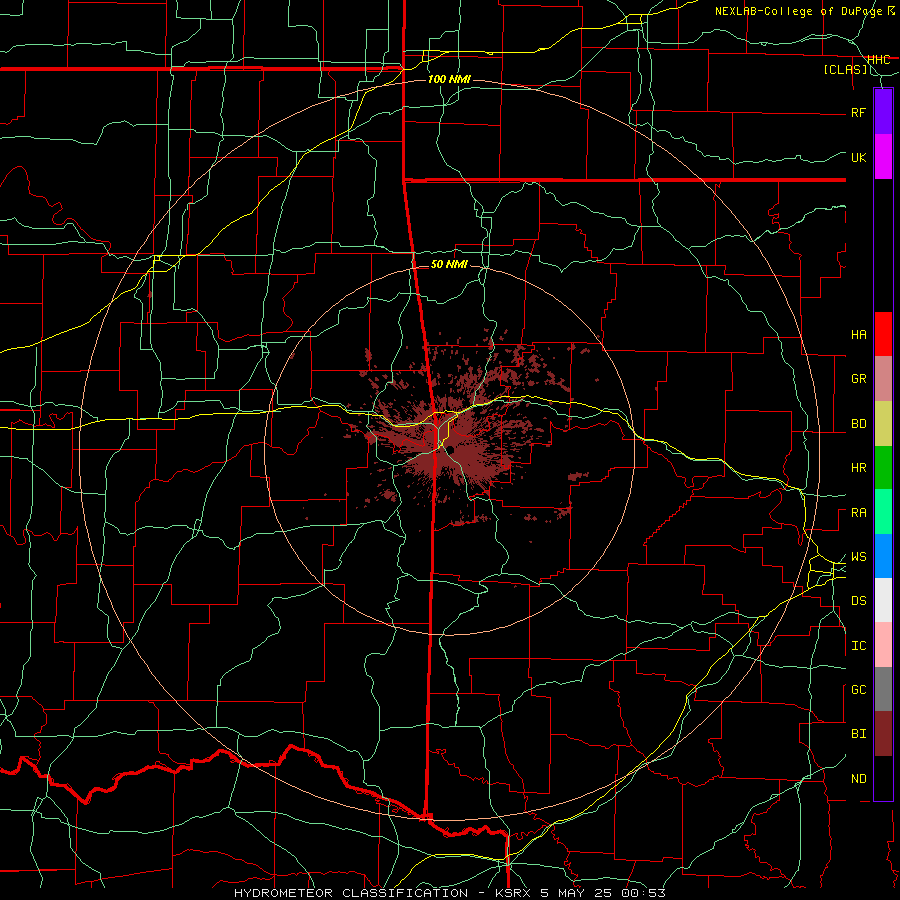The height and width of the screenshot is (900, 900).
Task: Pick the HR green legend color block
Action: click(883, 468)
